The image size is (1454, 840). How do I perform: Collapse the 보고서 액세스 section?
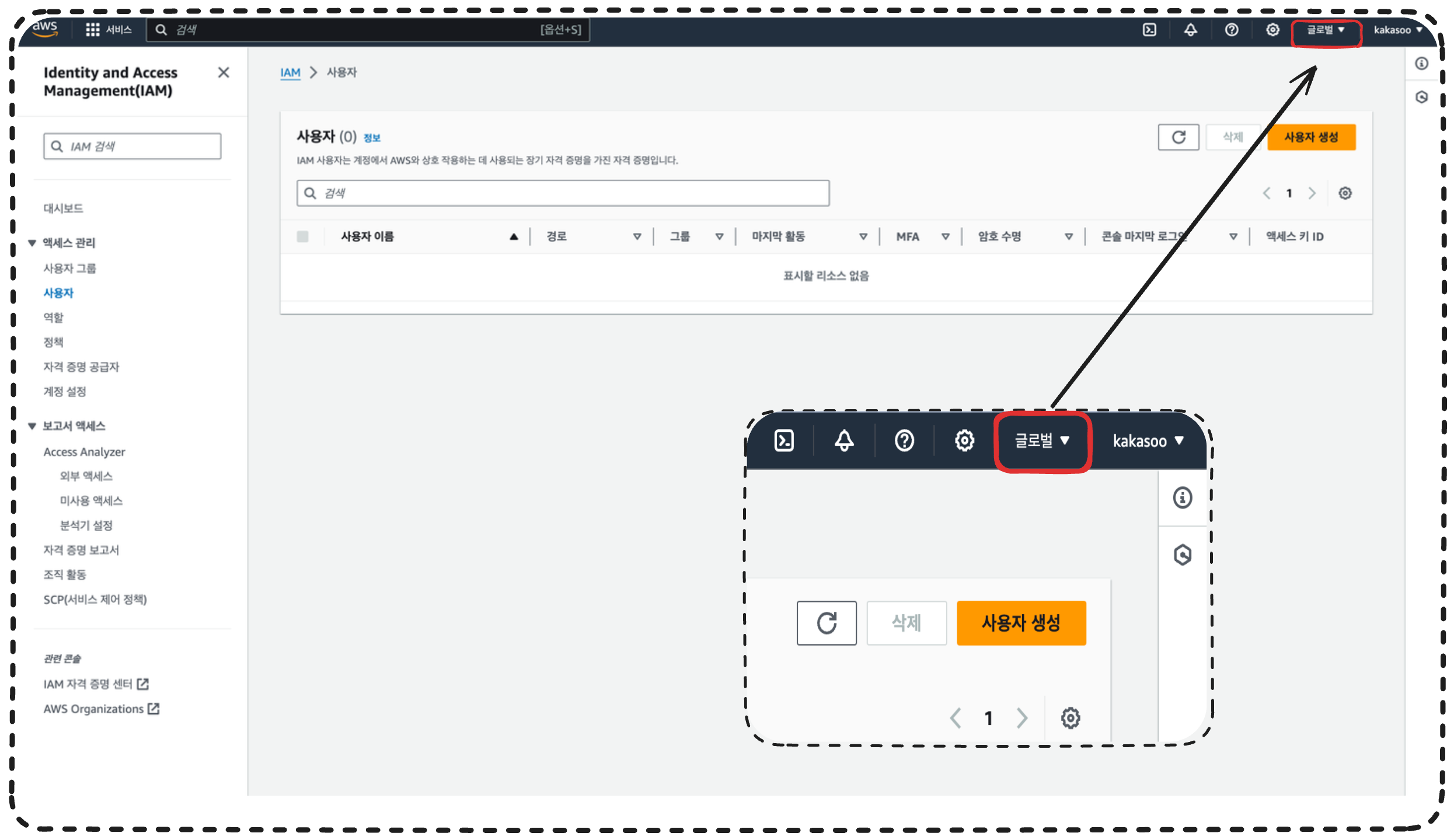tap(32, 426)
